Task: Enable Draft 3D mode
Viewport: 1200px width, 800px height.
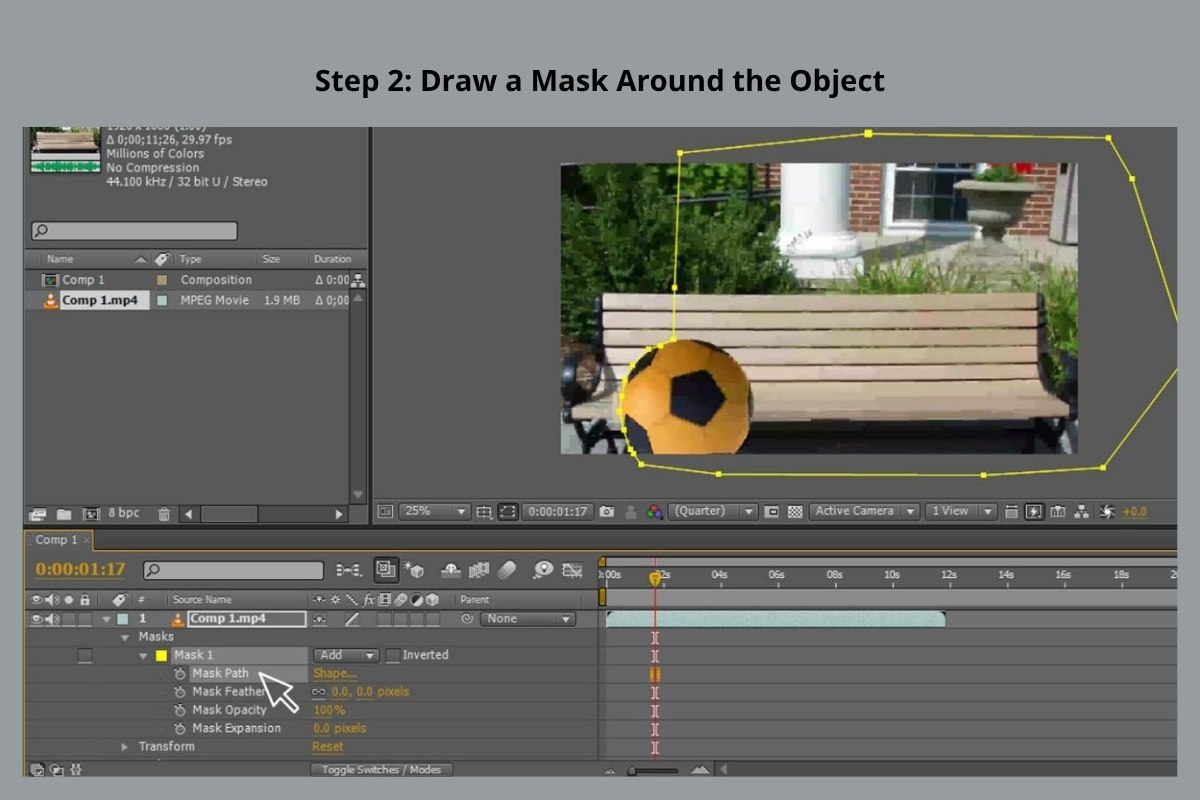Action: click(414, 572)
